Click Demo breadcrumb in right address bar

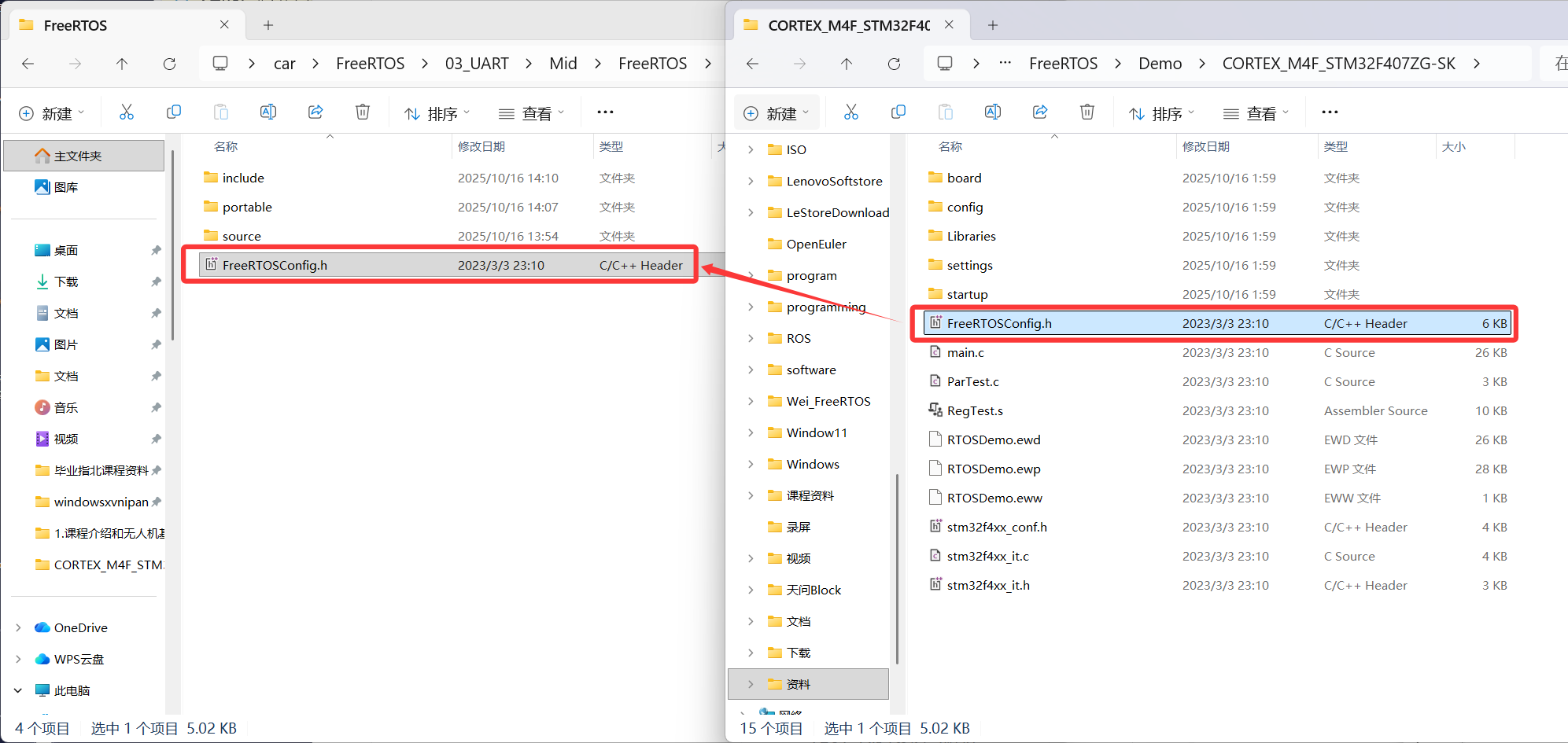1160,64
